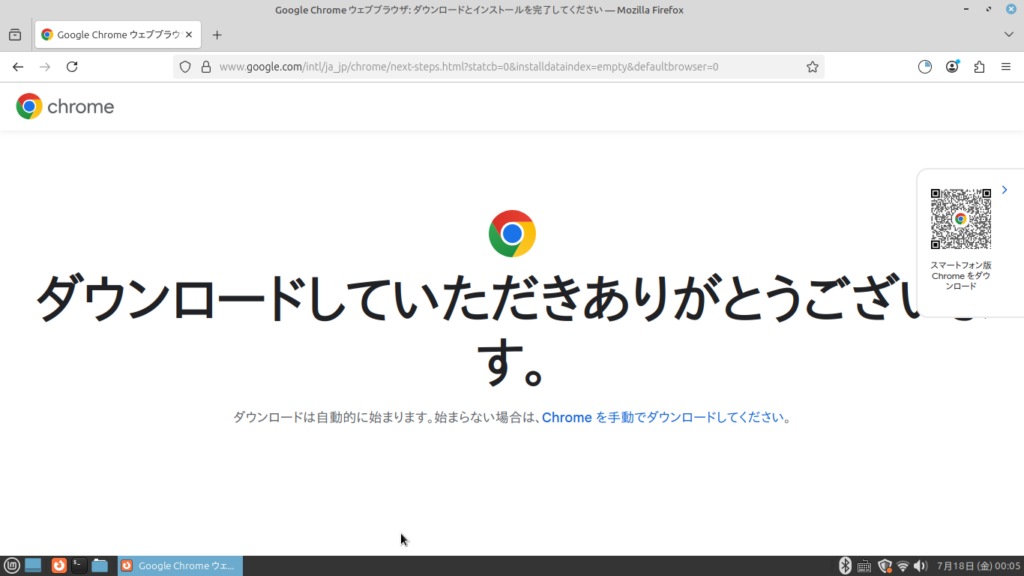Click the Chrome logo in page header
Image resolution: width=1024 pixels, height=576 pixels.
(65, 106)
